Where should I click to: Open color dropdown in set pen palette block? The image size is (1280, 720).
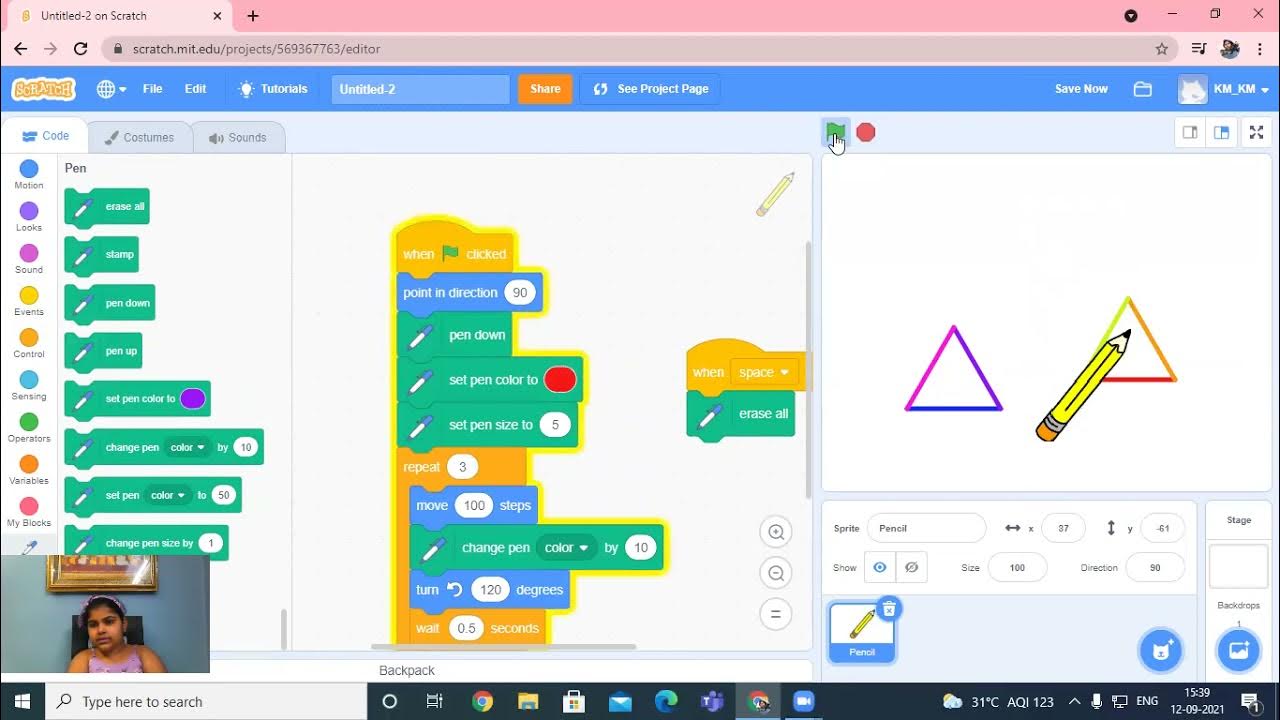click(x=168, y=495)
